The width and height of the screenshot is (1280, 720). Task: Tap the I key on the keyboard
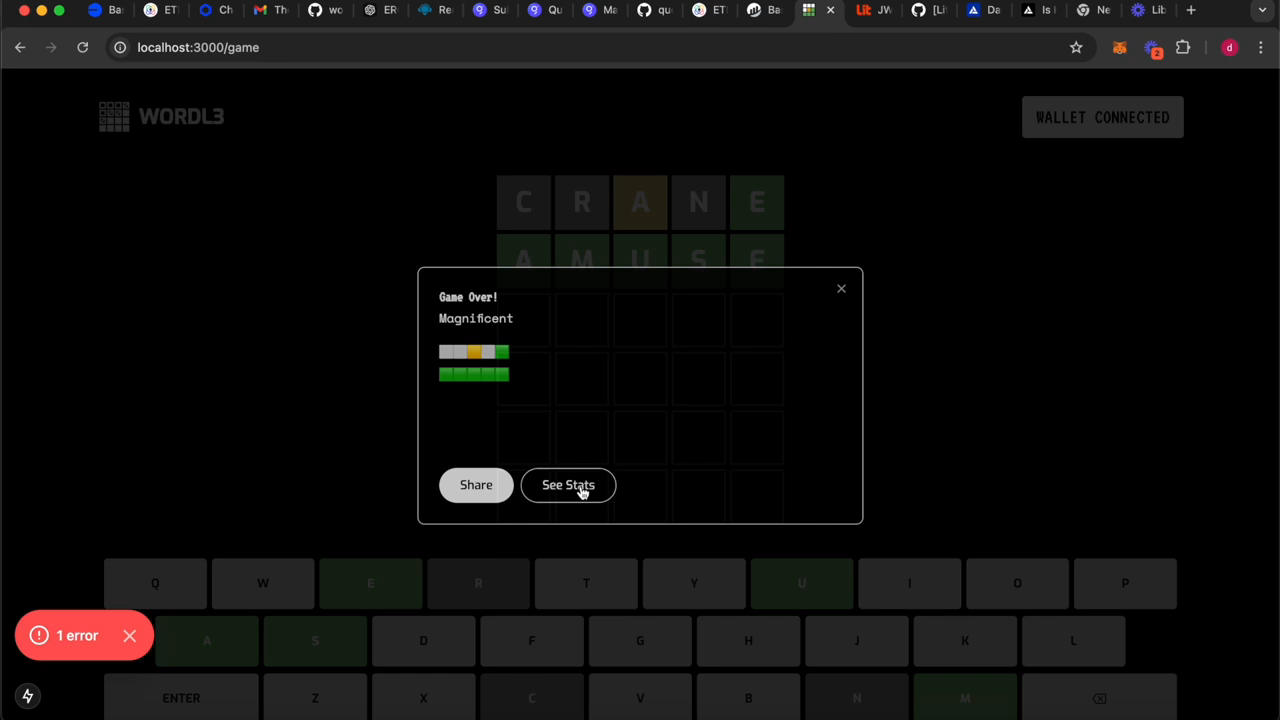(x=909, y=583)
